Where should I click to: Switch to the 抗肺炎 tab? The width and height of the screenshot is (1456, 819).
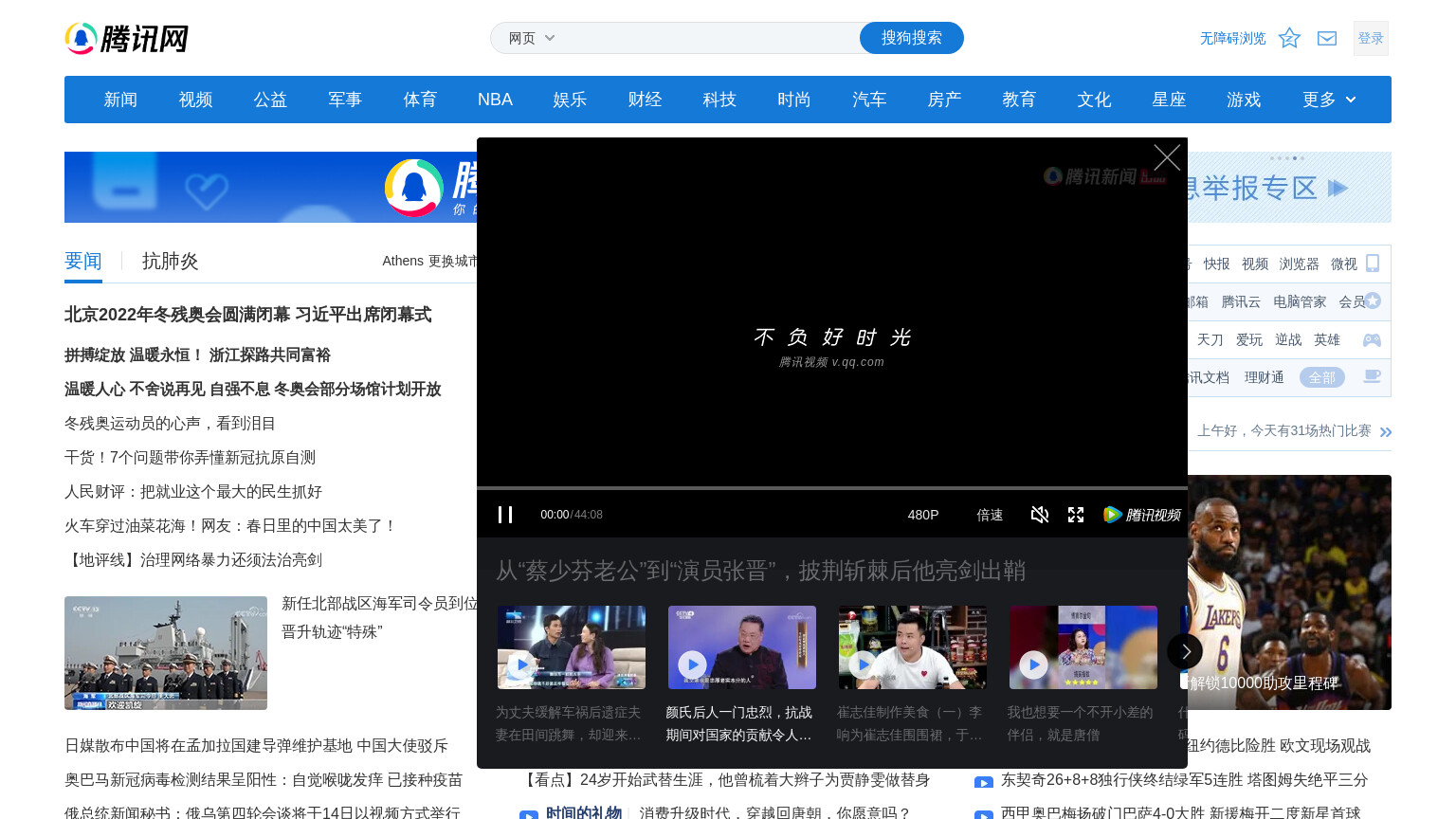point(171,262)
